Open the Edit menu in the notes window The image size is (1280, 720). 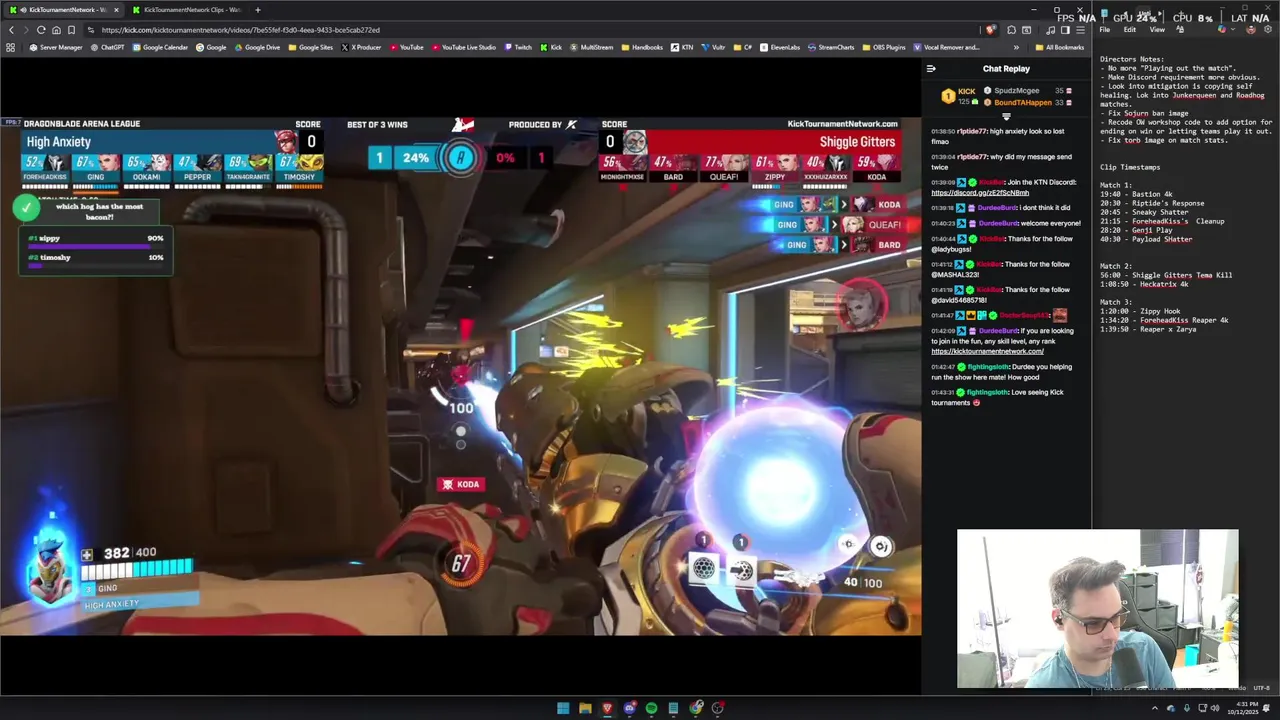(x=1129, y=30)
